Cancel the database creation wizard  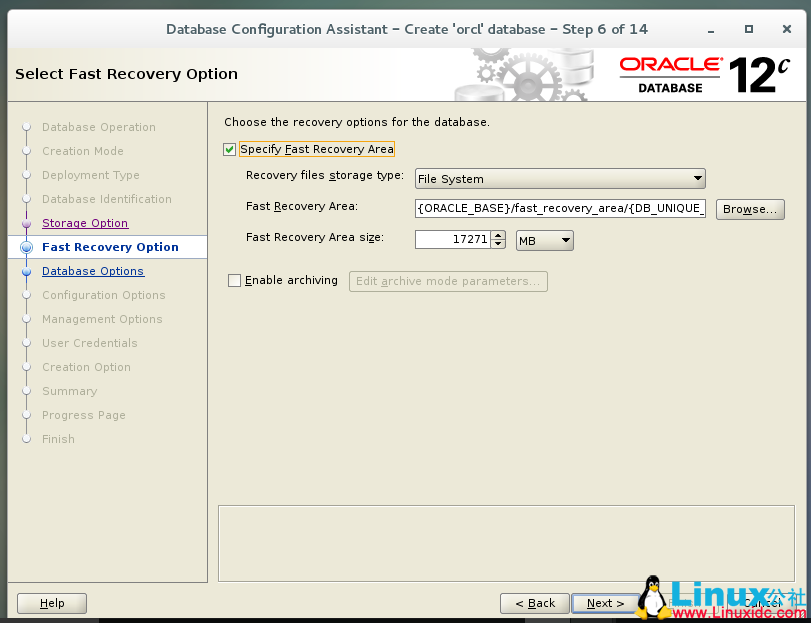(x=763, y=603)
